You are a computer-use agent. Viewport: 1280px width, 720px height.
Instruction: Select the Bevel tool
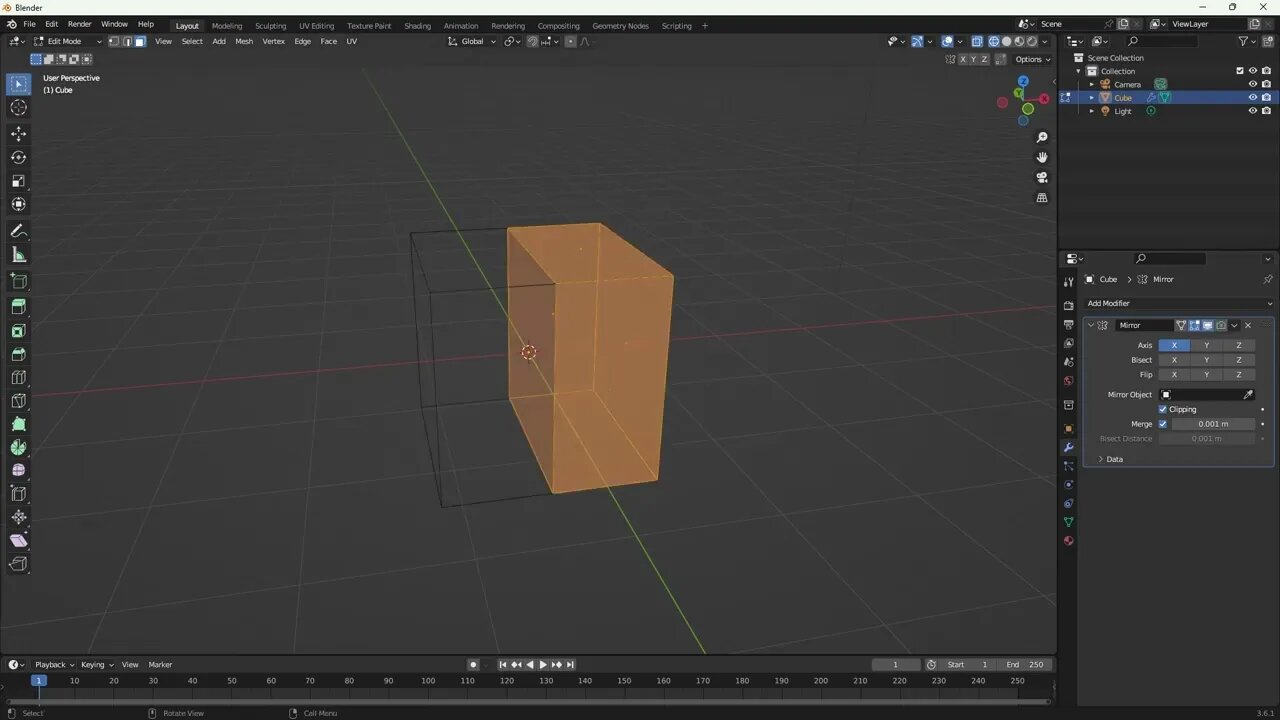pyautogui.click(x=18, y=354)
